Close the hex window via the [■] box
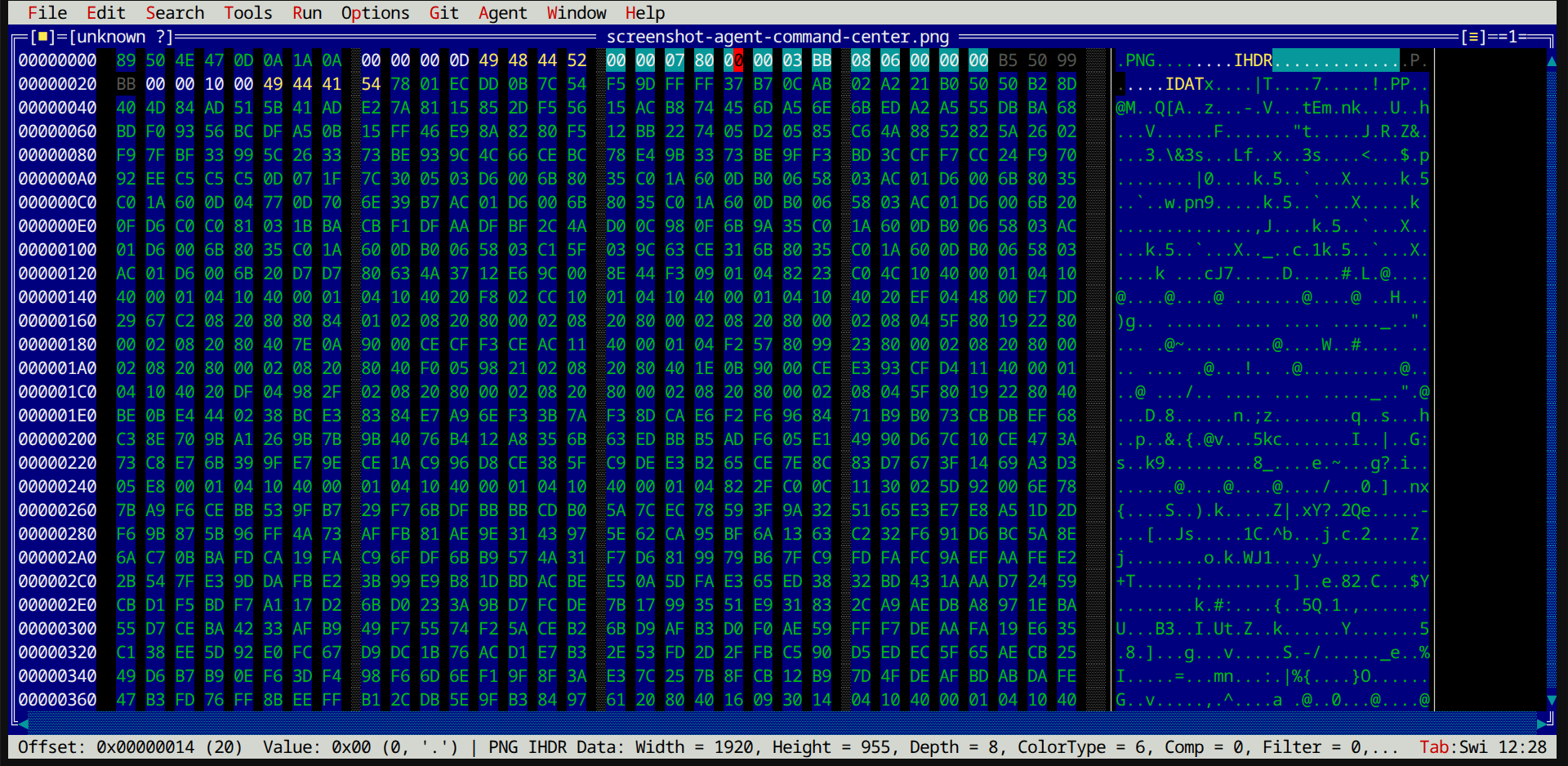Viewport: 1568px width, 766px height. [42, 37]
